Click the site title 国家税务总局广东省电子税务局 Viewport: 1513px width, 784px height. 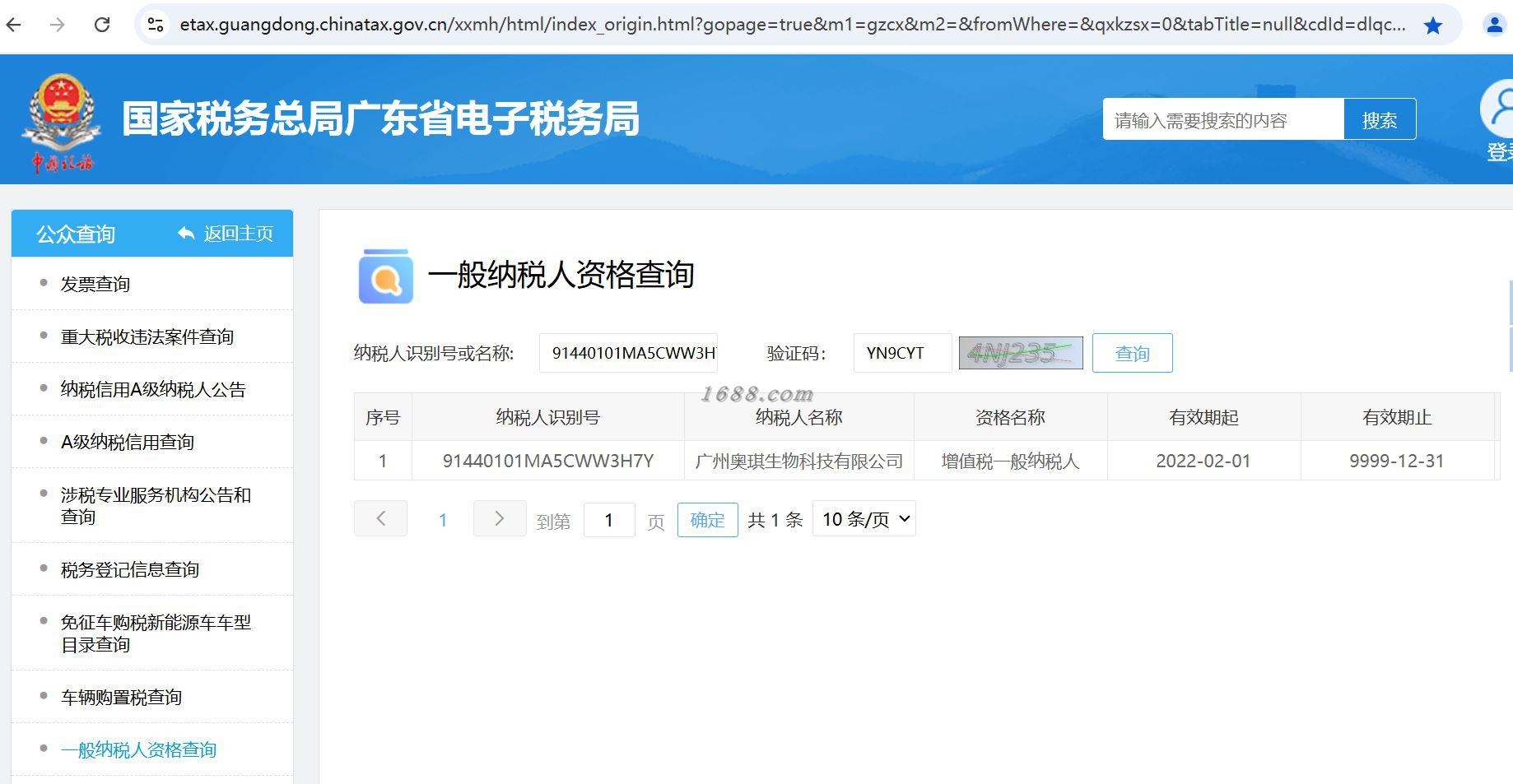[381, 118]
